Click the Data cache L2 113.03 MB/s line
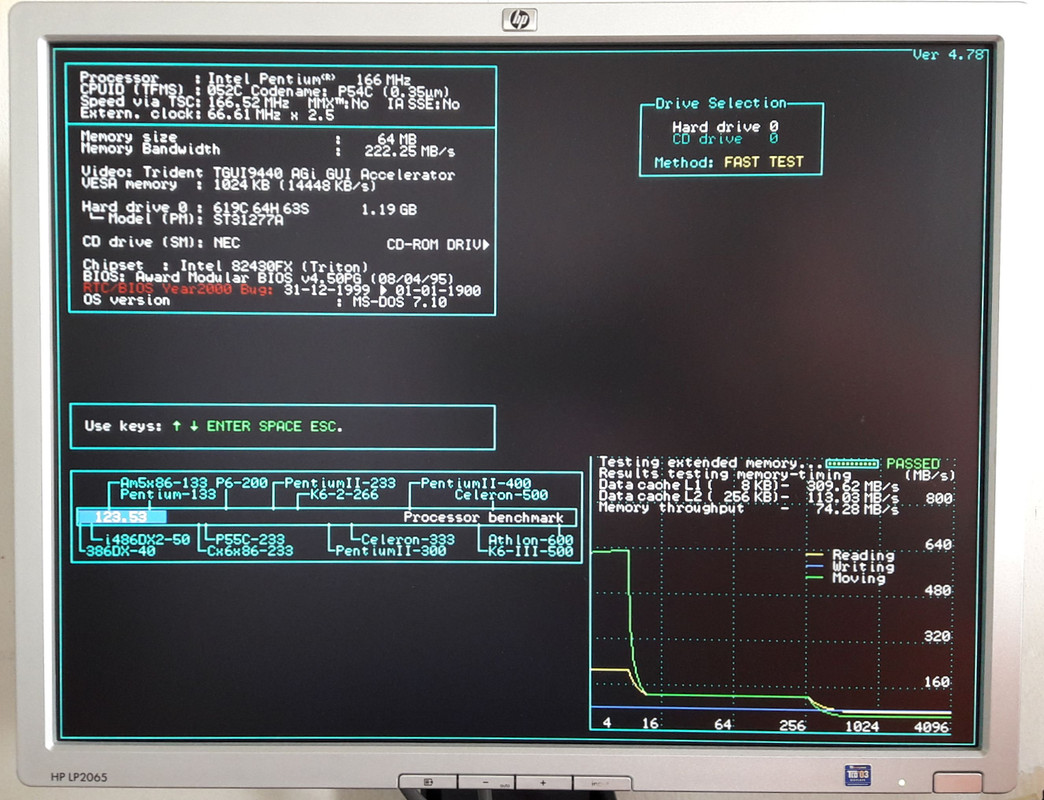This screenshot has width=1044, height=800. click(x=749, y=497)
